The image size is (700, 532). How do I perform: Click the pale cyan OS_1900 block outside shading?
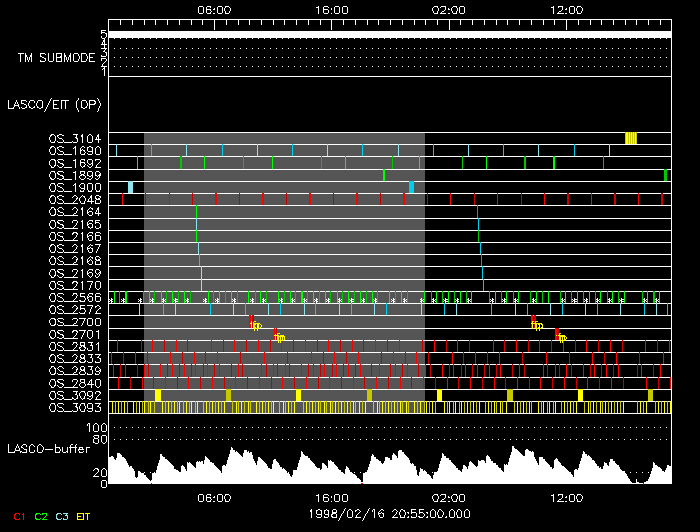(x=130, y=187)
